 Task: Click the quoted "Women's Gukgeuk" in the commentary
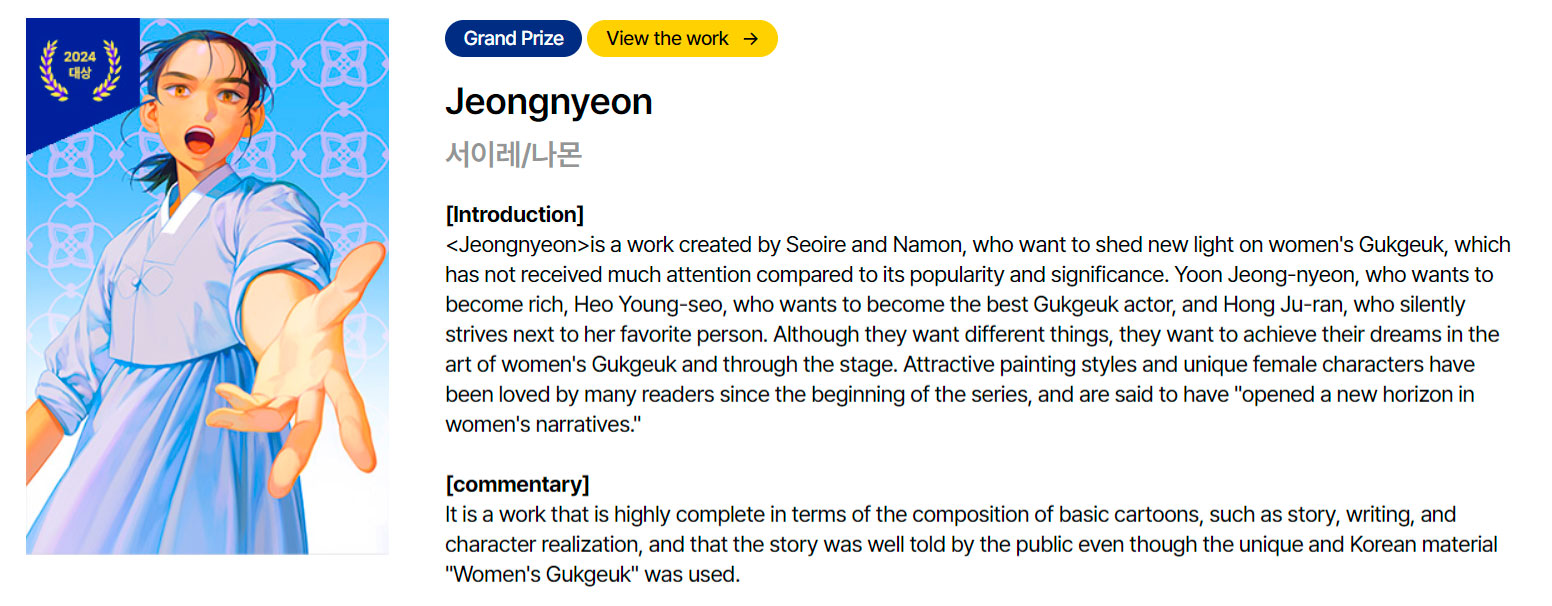[543, 574]
